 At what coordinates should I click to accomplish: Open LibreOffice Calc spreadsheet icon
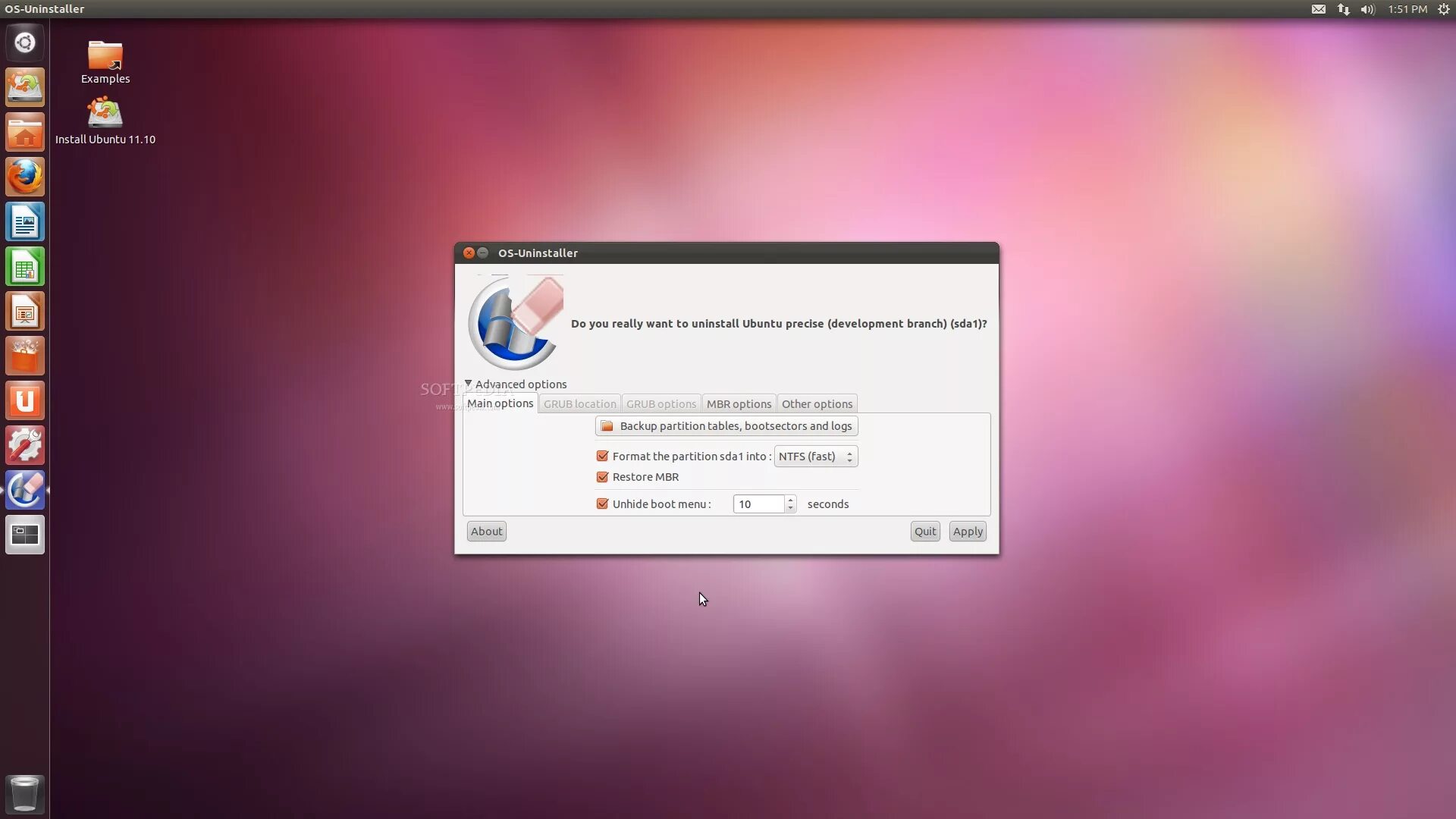25,267
